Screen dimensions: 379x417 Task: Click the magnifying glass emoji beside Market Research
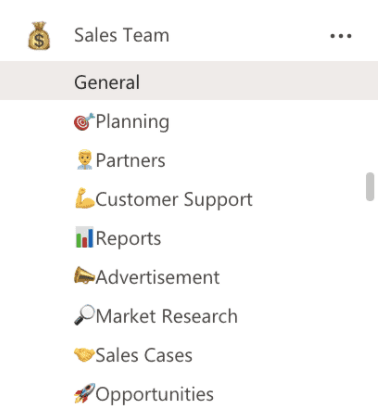coord(84,315)
